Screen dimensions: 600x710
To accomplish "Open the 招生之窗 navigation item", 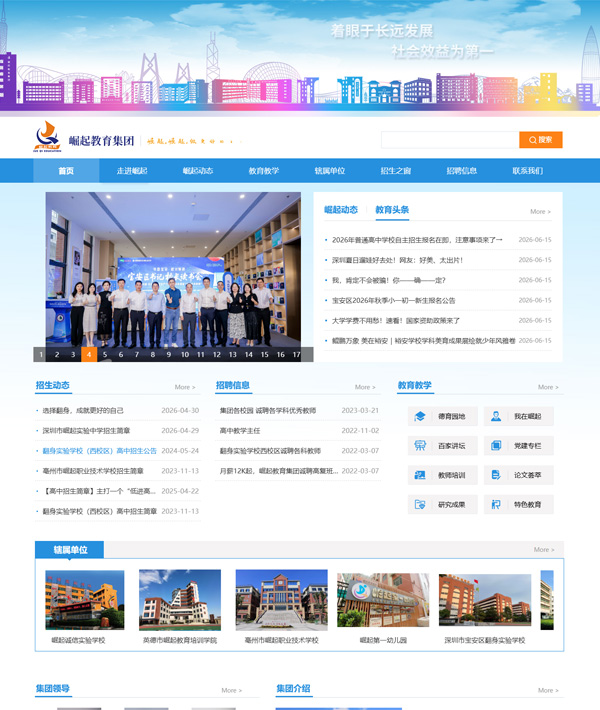I will (x=396, y=171).
